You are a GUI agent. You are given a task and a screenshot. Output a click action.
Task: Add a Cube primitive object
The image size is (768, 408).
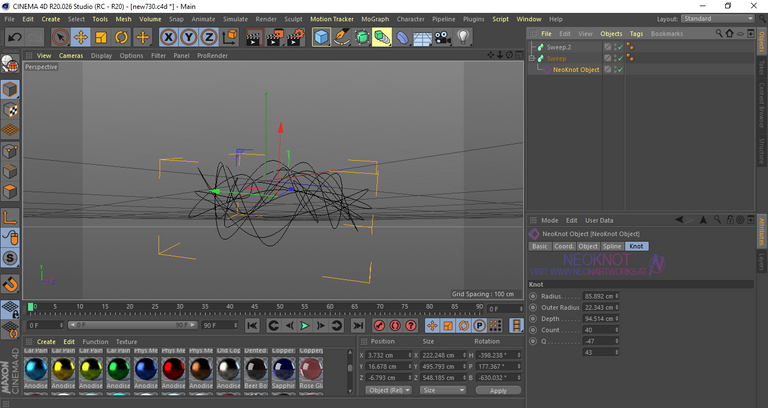[x=321, y=37]
